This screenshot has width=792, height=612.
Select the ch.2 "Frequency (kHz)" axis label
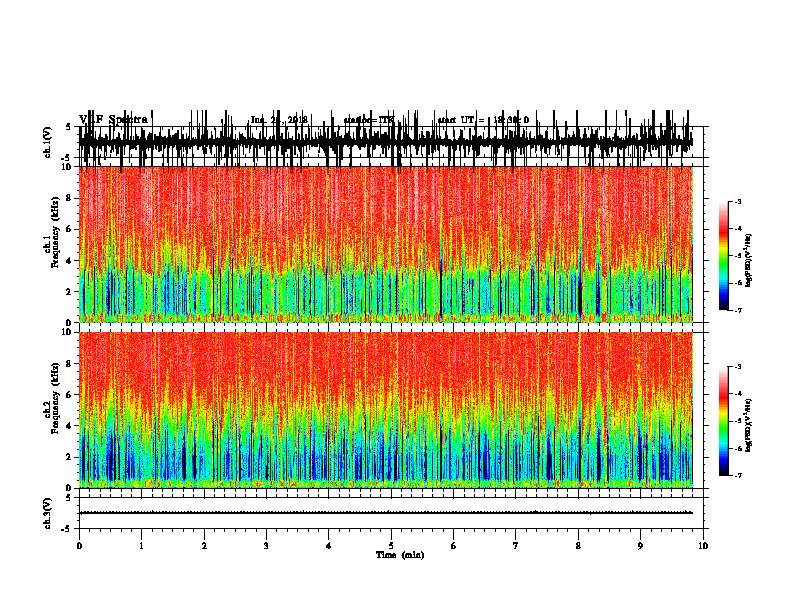pyautogui.click(x=55, y=398)
